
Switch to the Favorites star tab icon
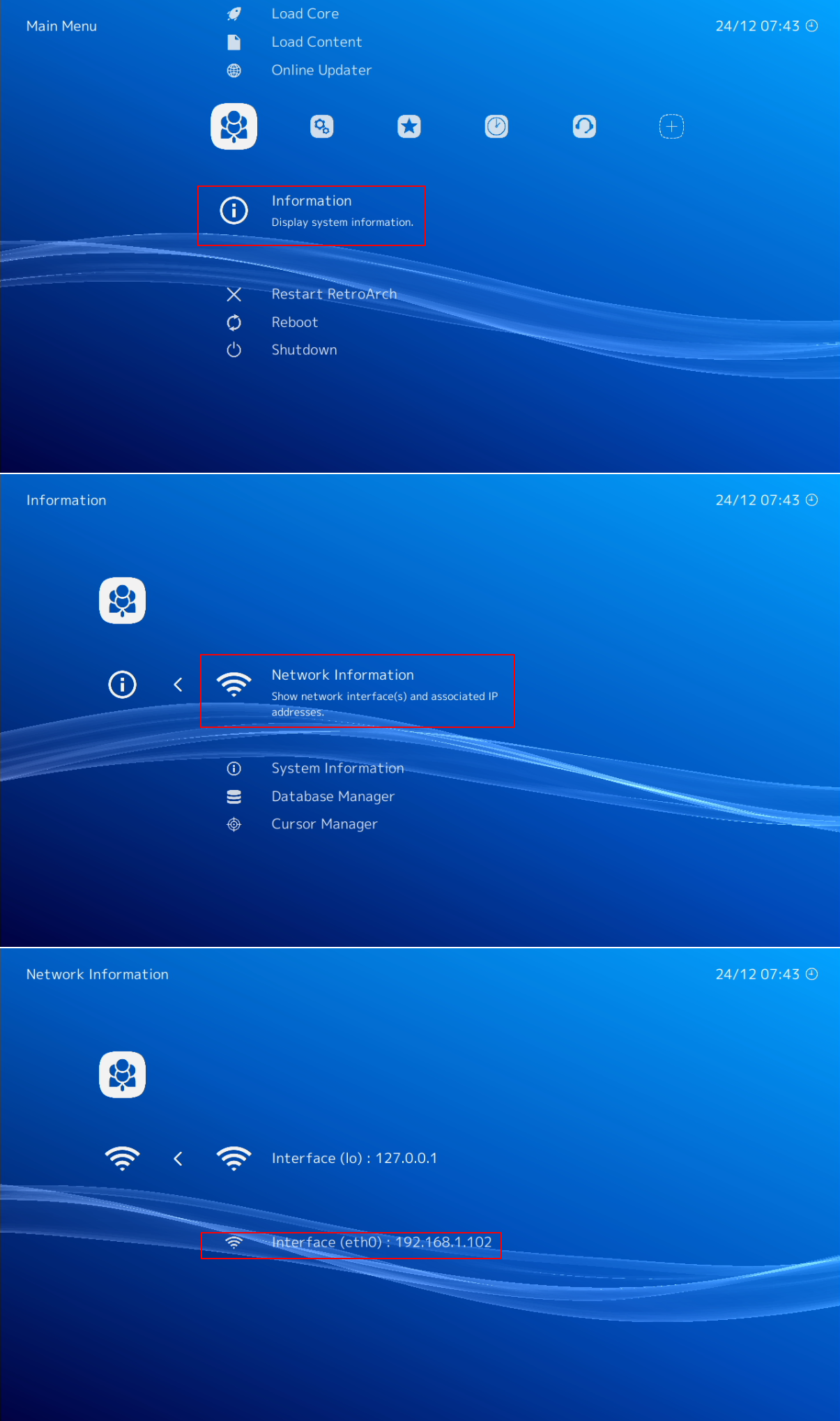click(409, 126)
